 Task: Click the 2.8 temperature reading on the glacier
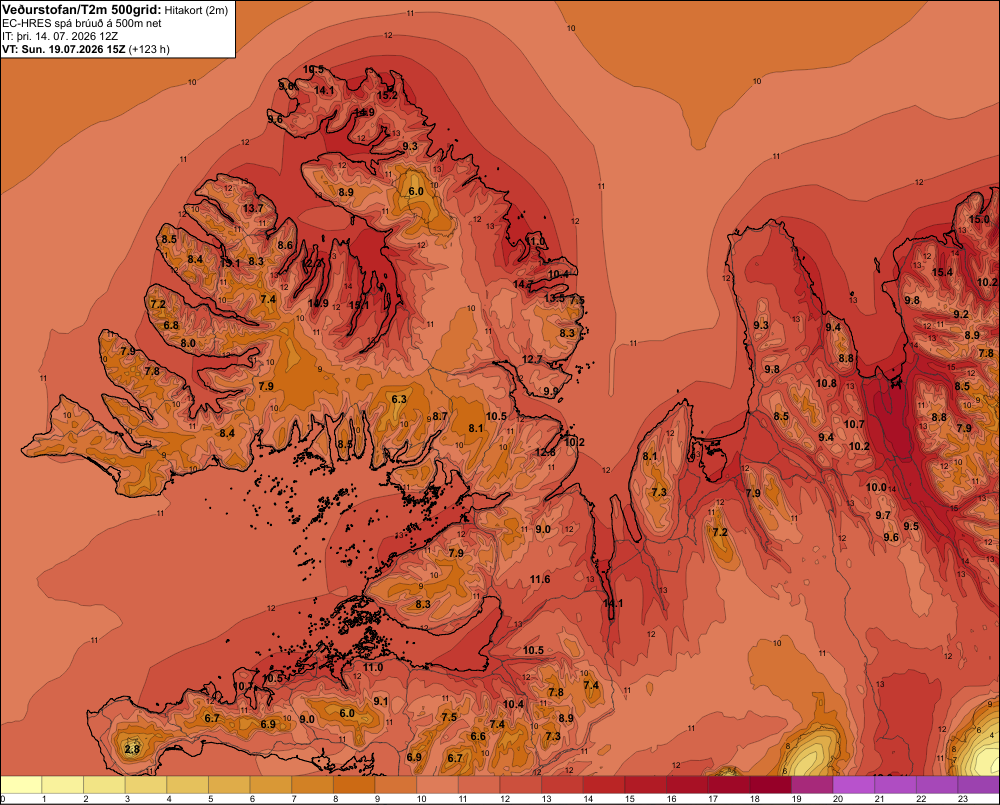[132, 749]
